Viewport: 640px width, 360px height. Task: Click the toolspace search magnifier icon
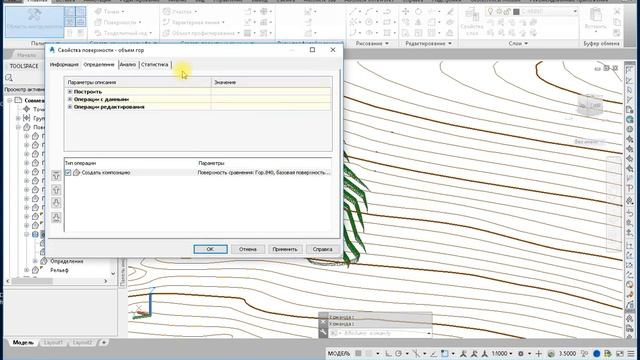9,78
